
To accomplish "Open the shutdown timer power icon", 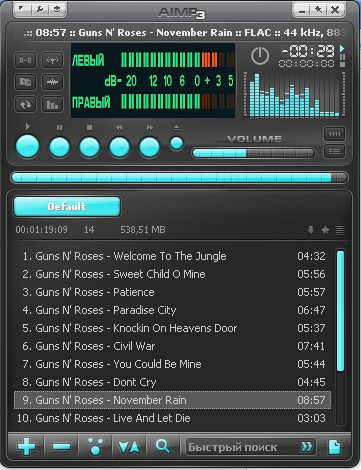I will point(260,56).
